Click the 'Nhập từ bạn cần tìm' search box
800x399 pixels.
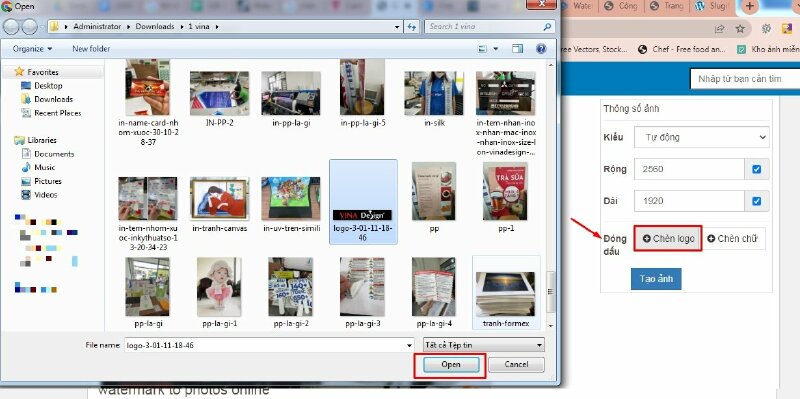(x=745, y=79)
